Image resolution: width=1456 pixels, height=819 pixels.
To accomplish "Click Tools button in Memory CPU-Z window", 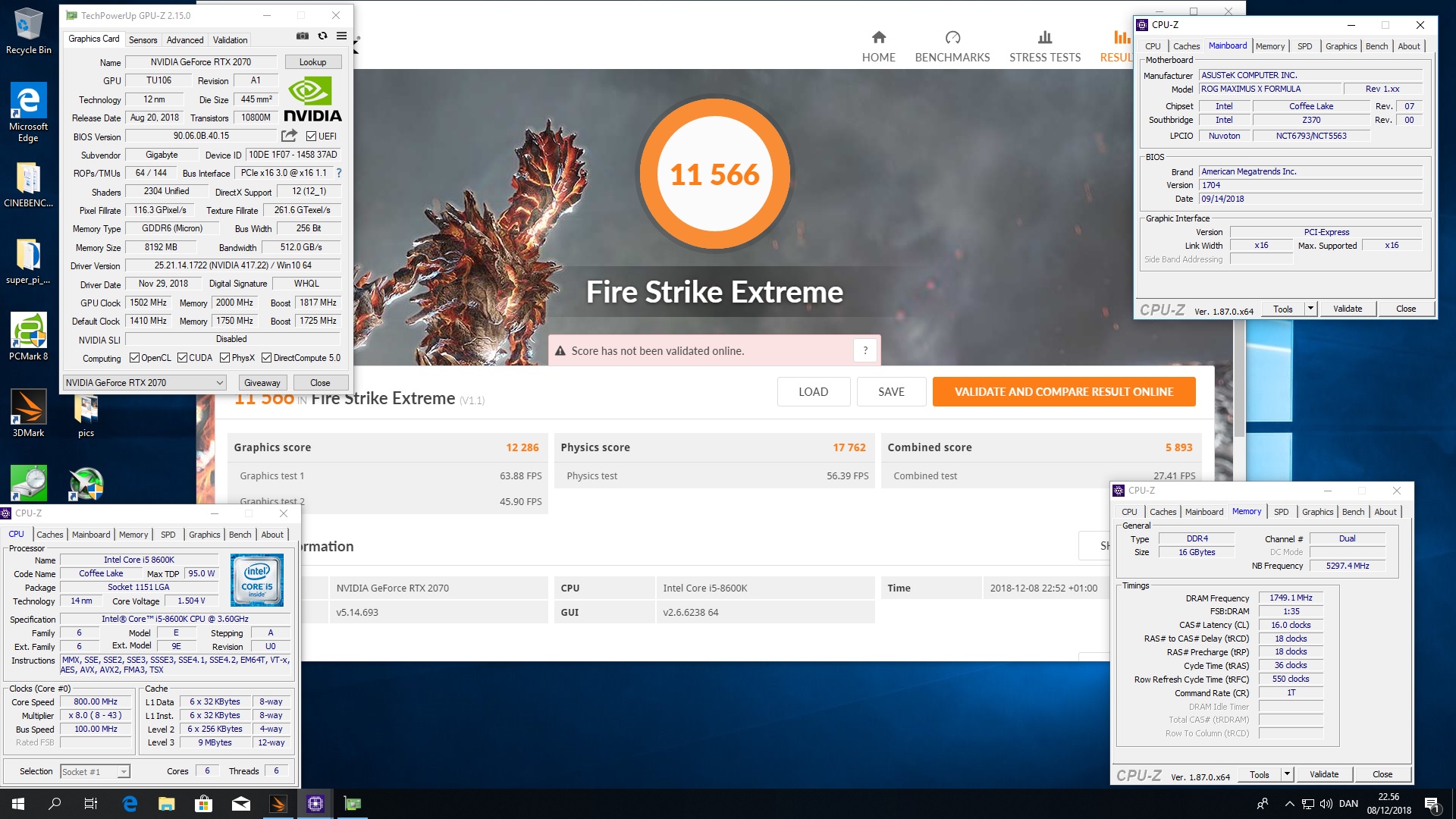I will [x=1259, y=774].
